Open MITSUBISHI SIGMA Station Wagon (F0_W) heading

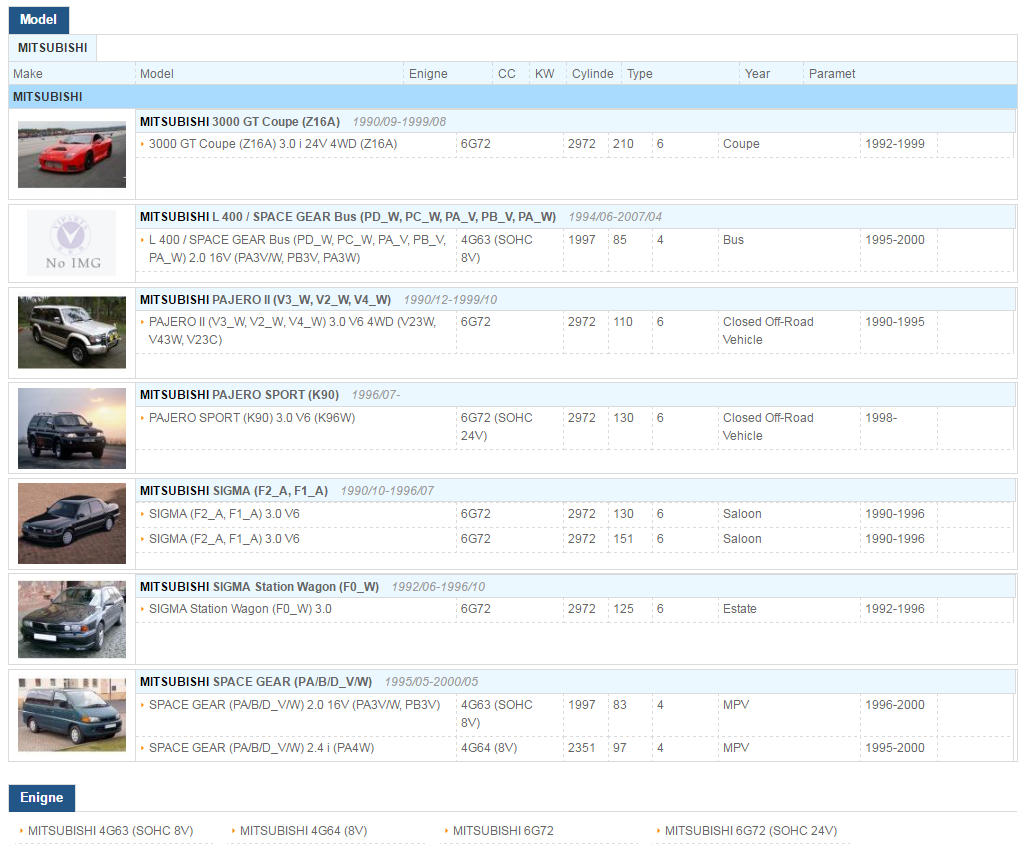click(259, 586)
